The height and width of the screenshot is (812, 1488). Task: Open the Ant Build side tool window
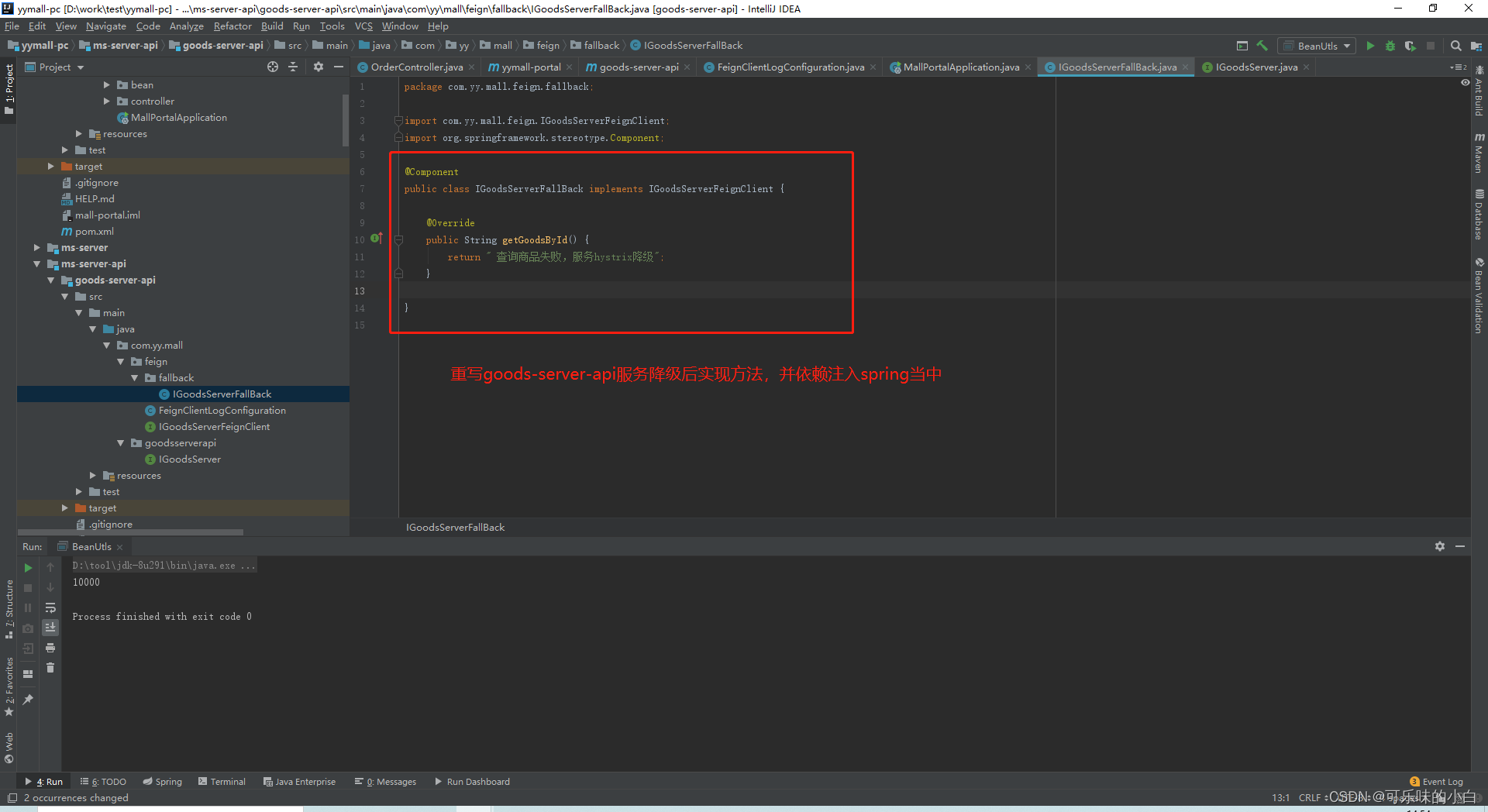1479,91
